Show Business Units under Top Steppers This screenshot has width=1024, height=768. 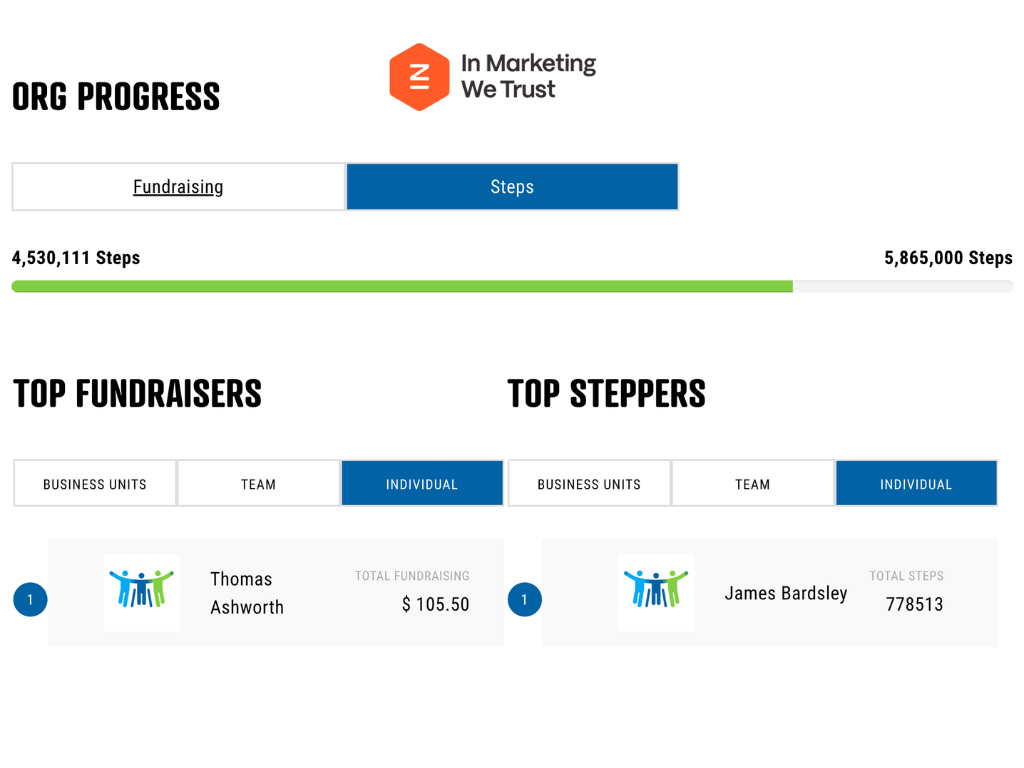click(x=589, y=484)
